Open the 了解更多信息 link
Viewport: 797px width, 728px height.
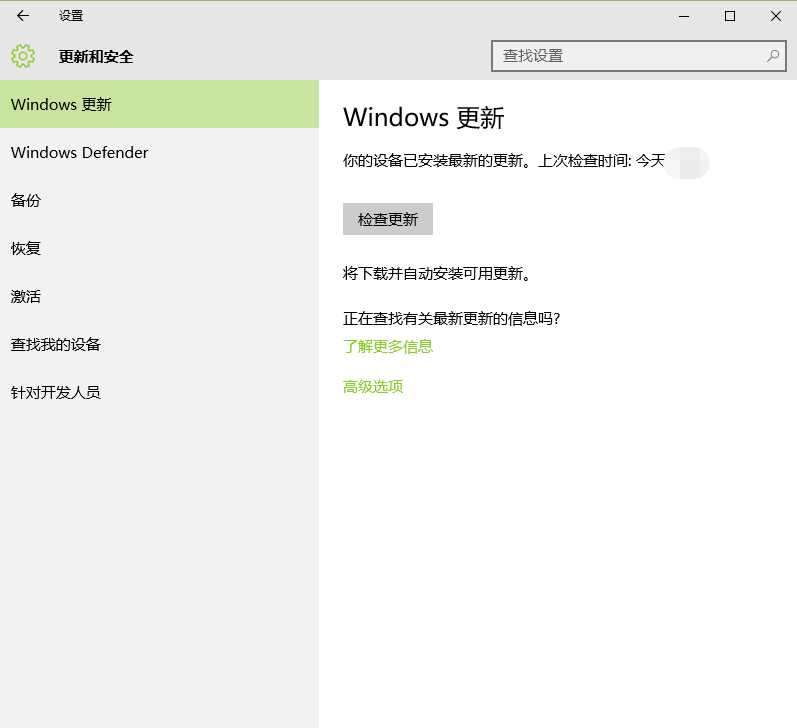(388, 346)
